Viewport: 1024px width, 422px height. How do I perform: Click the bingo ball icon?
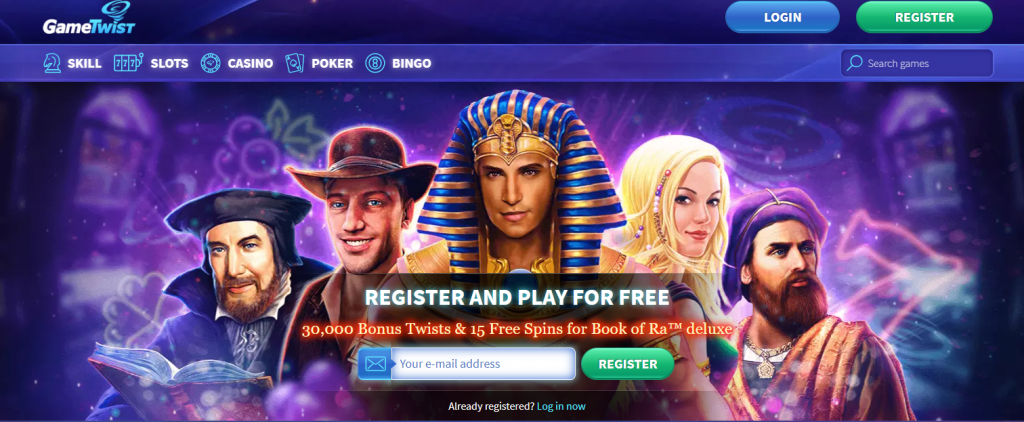(x=375, y=63)
